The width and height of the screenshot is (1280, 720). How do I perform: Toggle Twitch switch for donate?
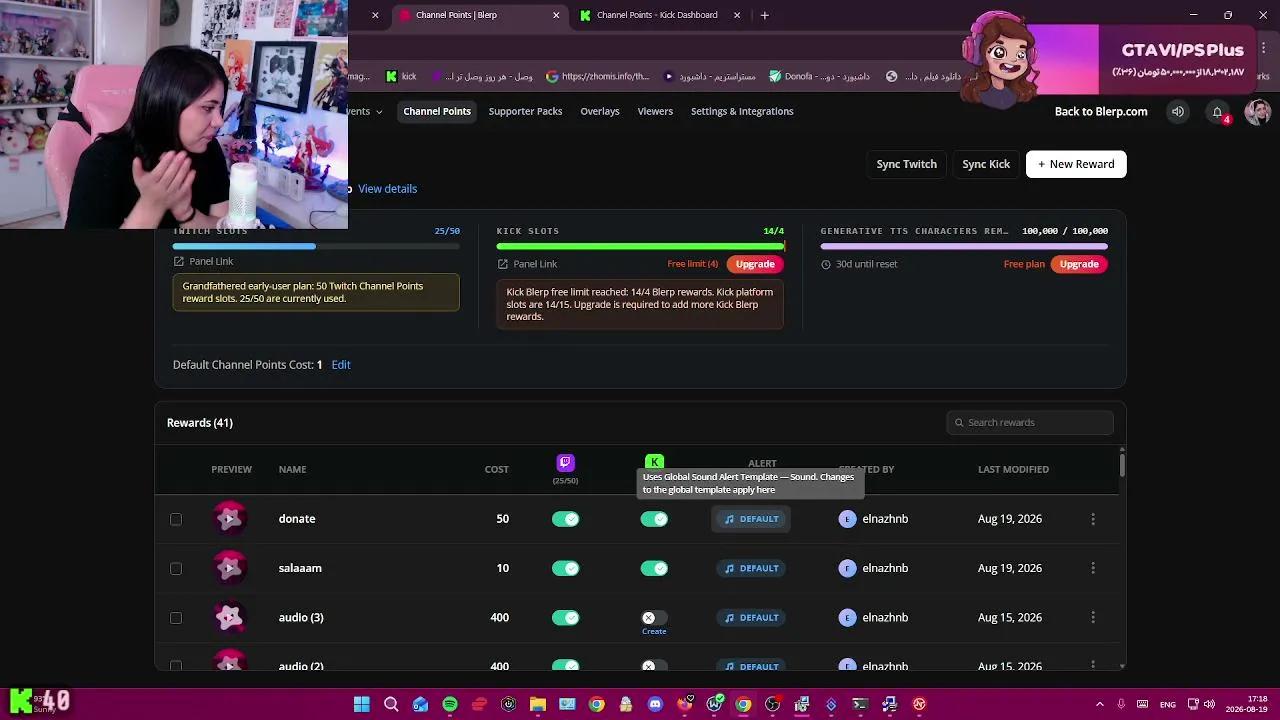565,519
